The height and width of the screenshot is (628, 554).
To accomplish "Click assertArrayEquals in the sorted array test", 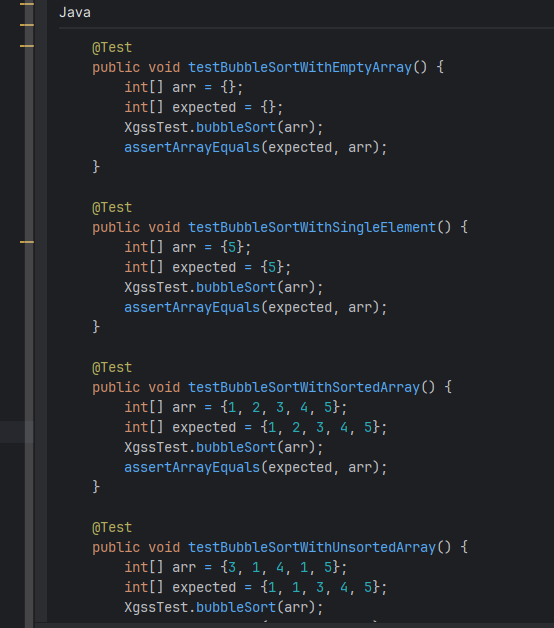I will 192,467.
